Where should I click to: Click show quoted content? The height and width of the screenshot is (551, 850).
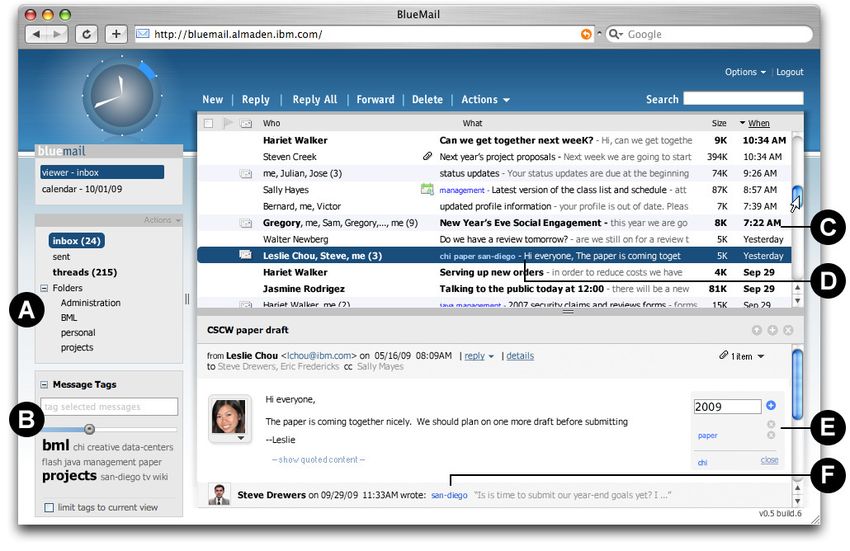tap(318, 460)
